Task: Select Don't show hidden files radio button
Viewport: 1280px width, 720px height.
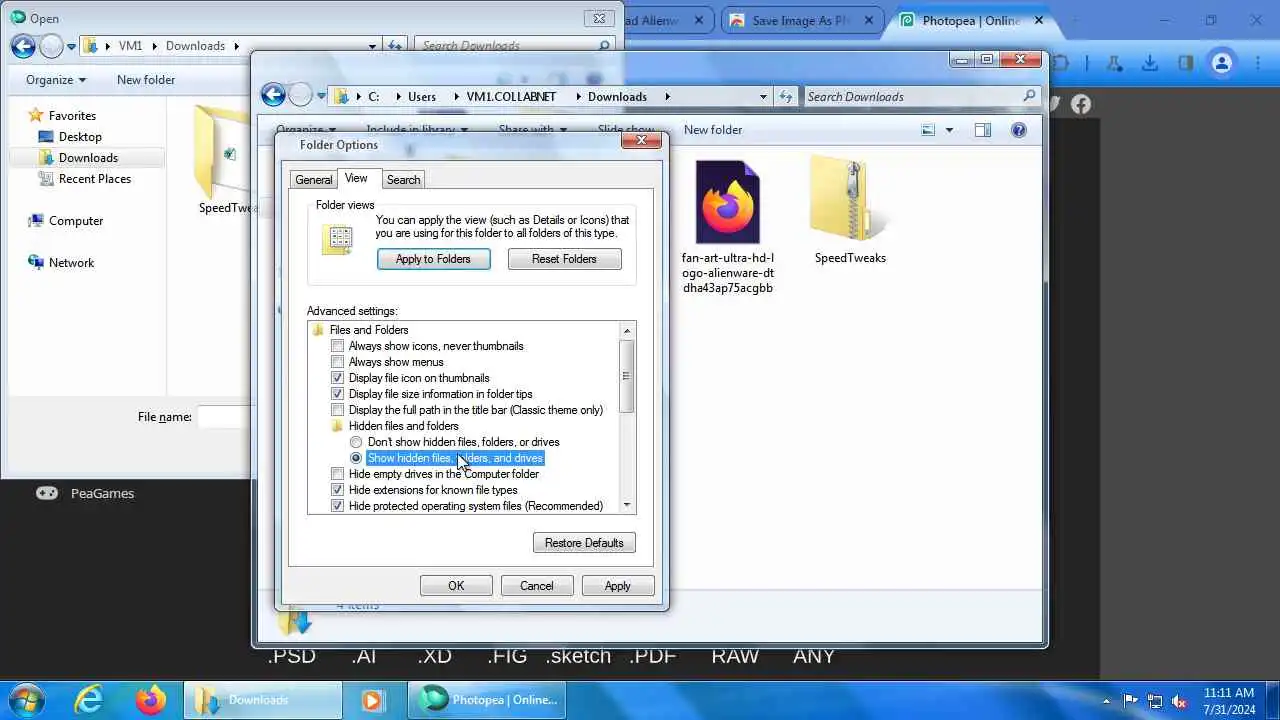Action: pos(356,442)
